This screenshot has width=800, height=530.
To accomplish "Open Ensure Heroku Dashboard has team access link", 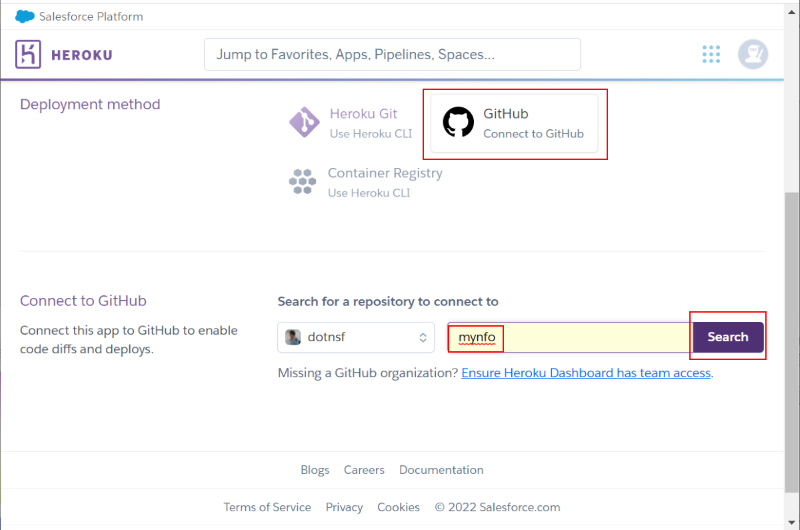I will tap(586, 373).
